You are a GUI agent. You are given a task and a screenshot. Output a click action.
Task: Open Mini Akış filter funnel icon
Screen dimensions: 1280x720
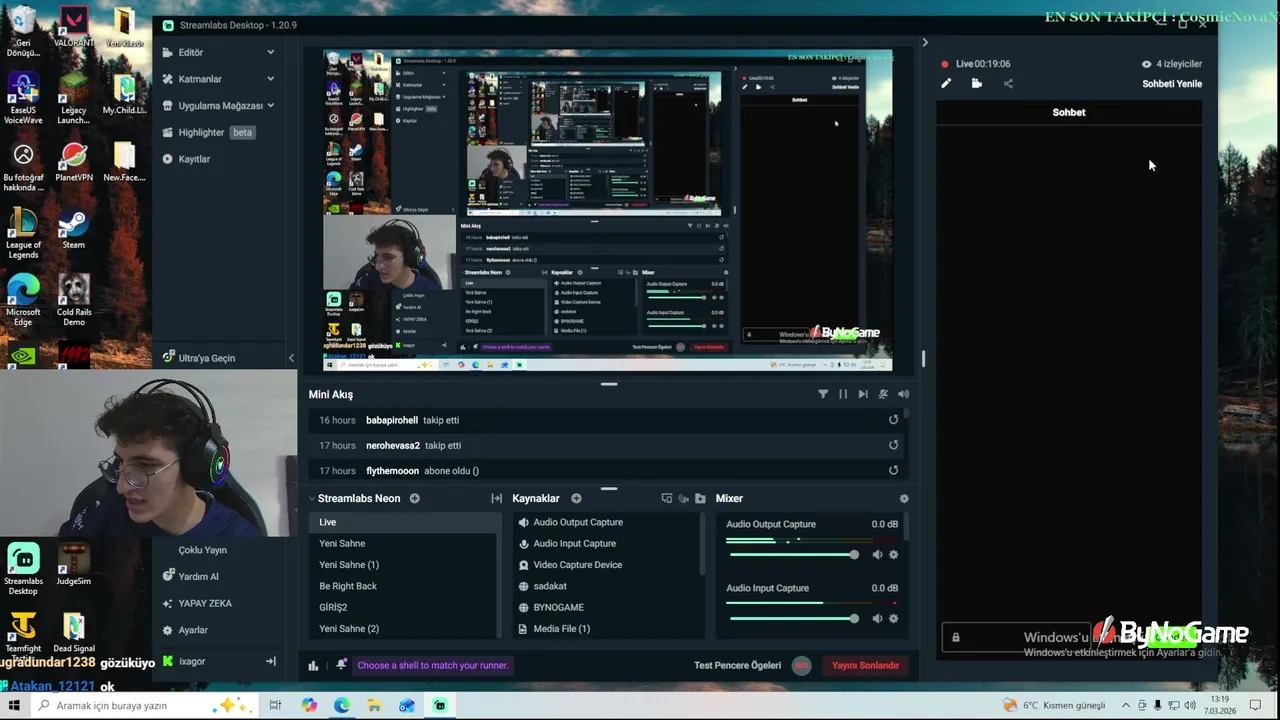click(x=823, y=394)
